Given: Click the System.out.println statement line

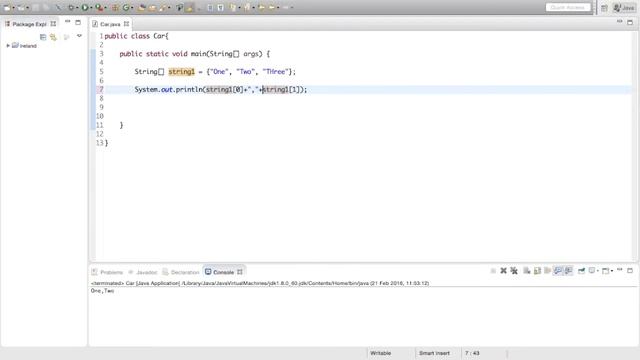Looking at the screenshot, I should point(220,89).
